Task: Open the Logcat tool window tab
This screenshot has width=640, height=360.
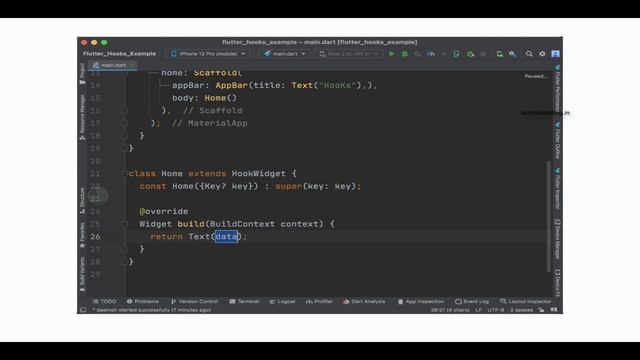Action: tap(282, 302)
